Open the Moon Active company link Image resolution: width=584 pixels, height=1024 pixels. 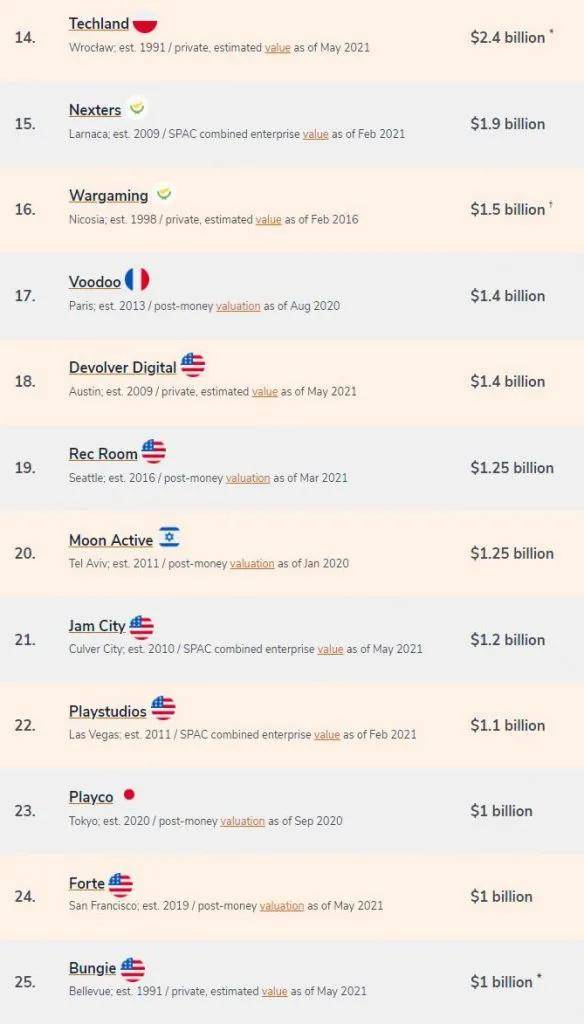pyautogui.click(x=110, y=540)
